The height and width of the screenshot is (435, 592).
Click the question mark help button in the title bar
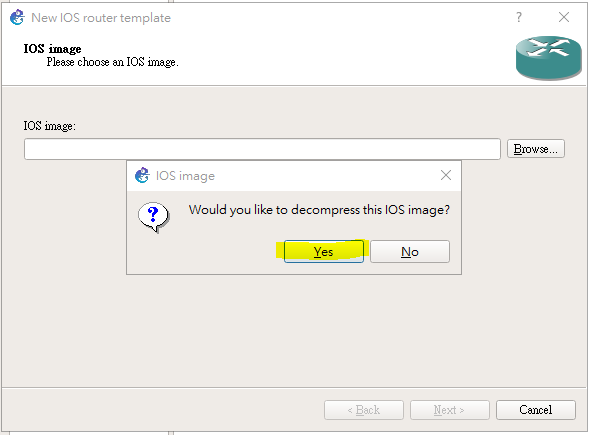519,17
